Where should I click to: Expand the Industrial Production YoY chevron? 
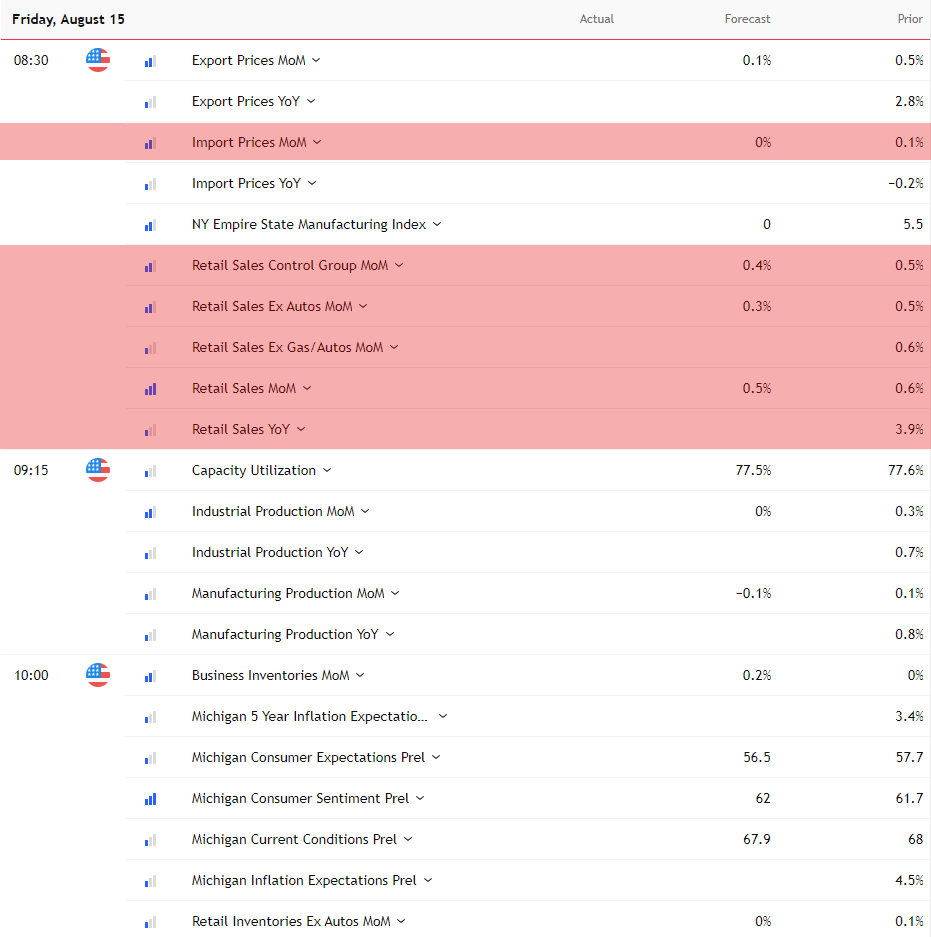359,552
